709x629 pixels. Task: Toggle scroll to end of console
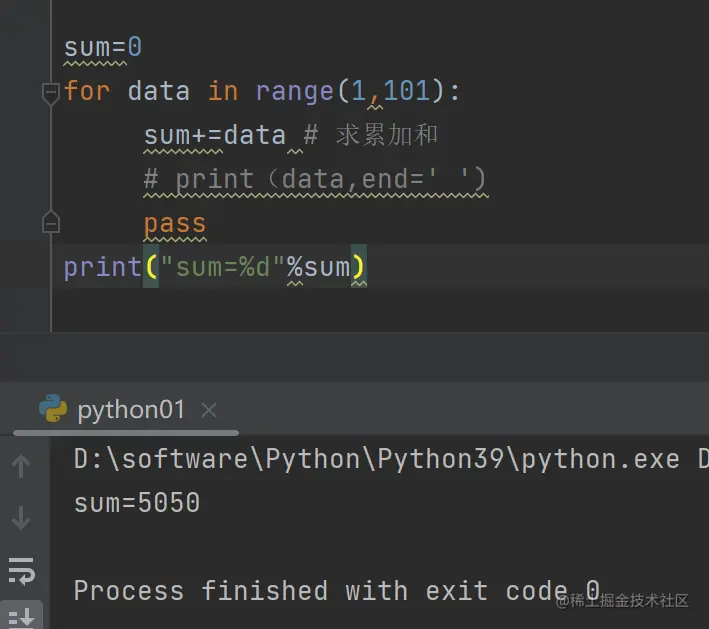click(21, 616)
